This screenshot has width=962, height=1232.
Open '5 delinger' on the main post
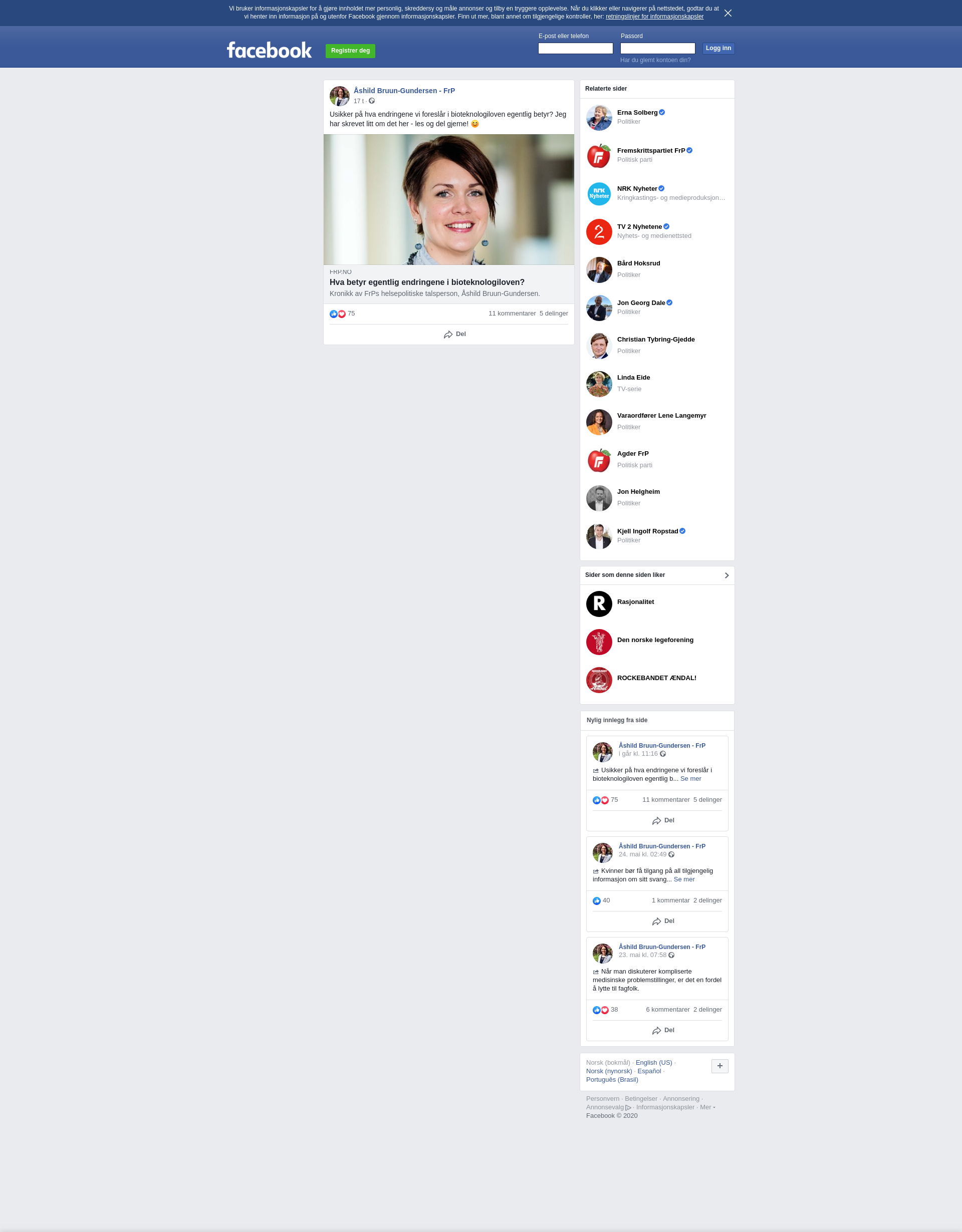[x=554, y=313]
